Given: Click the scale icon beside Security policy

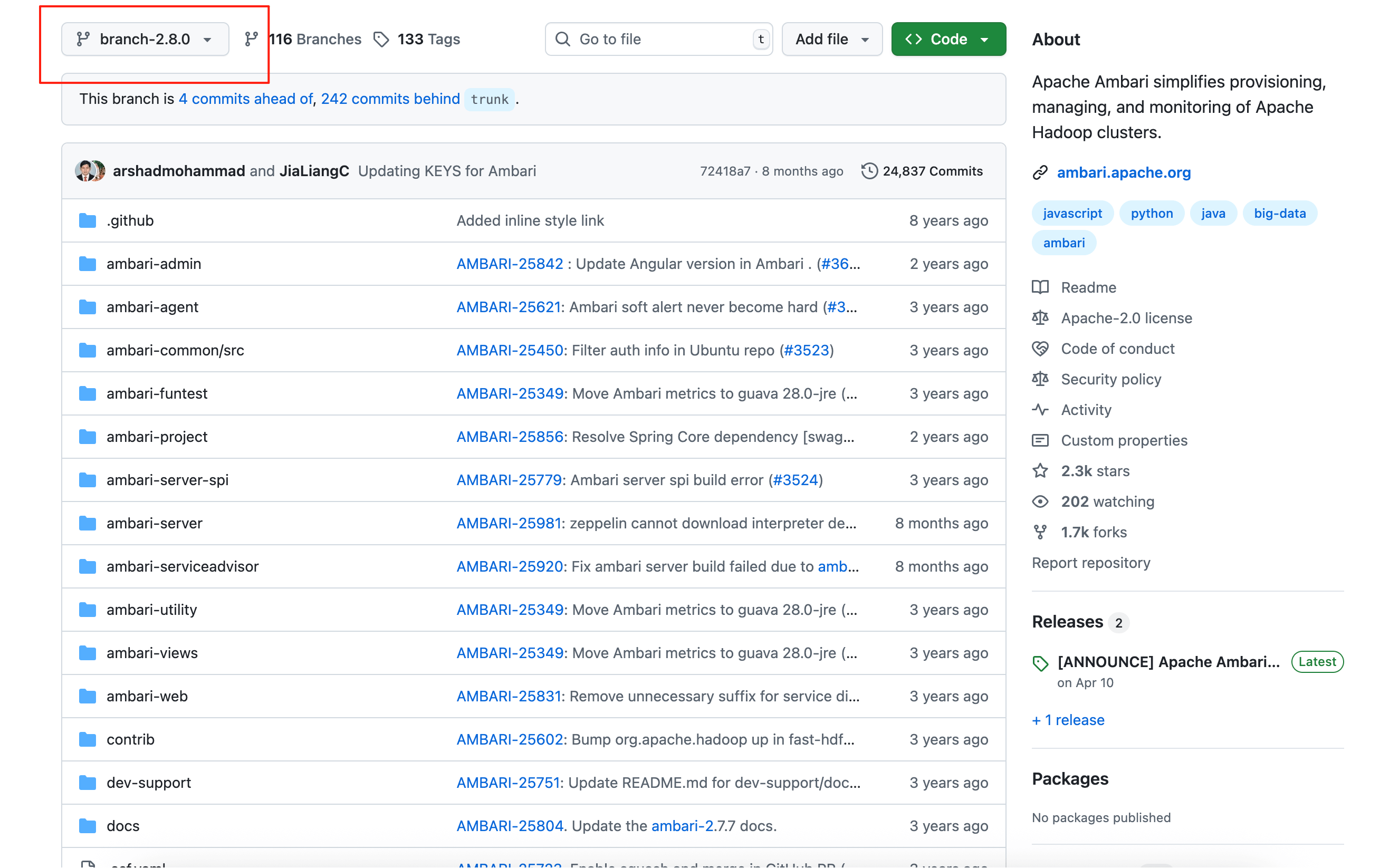Looking at the screenshot, I should point(1040,379).
